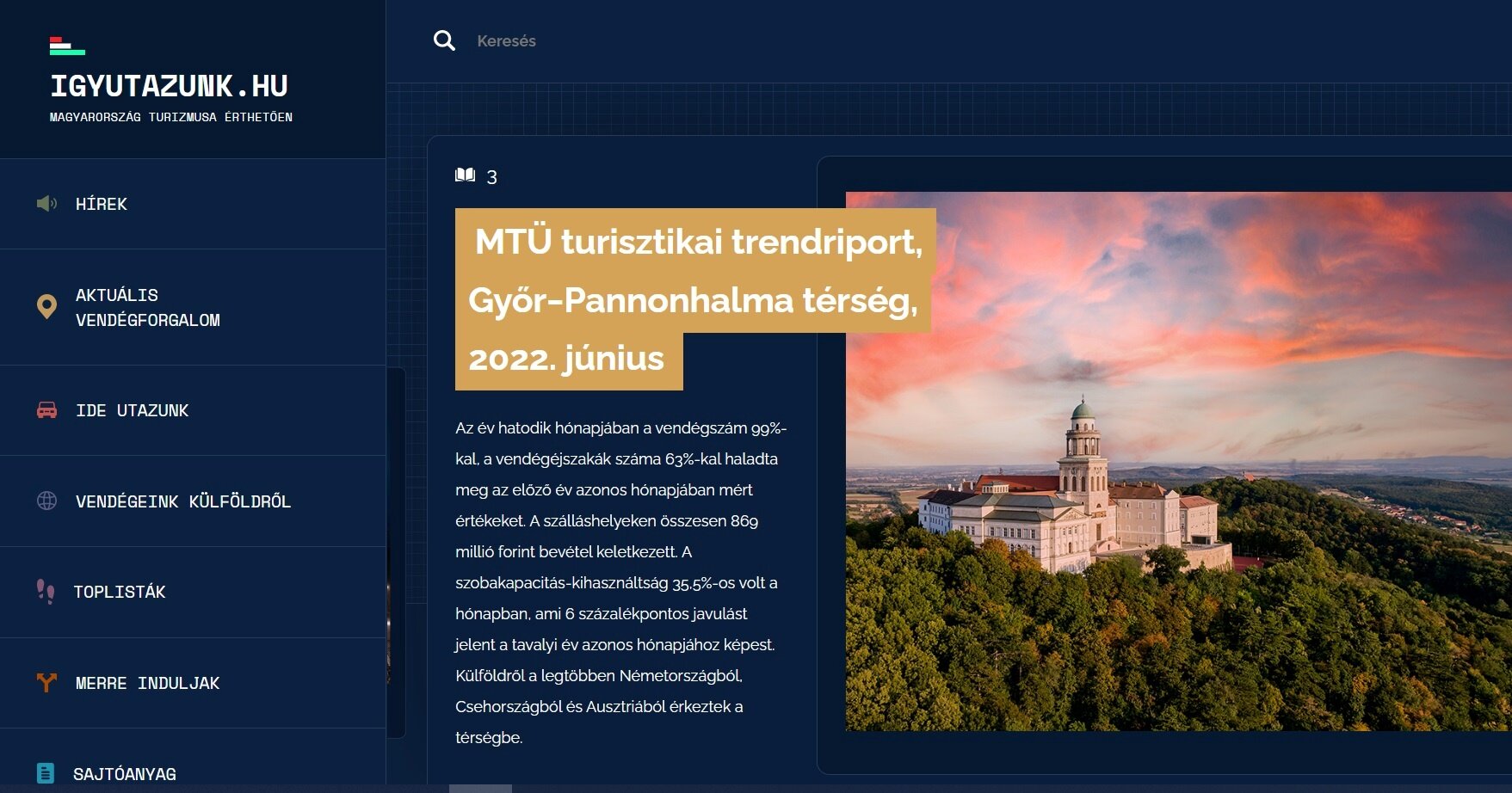This screenshot has height=793, width=1512.
Task: Click the reading time number 3
Action: pyautogui.click(x=491, y=177)
